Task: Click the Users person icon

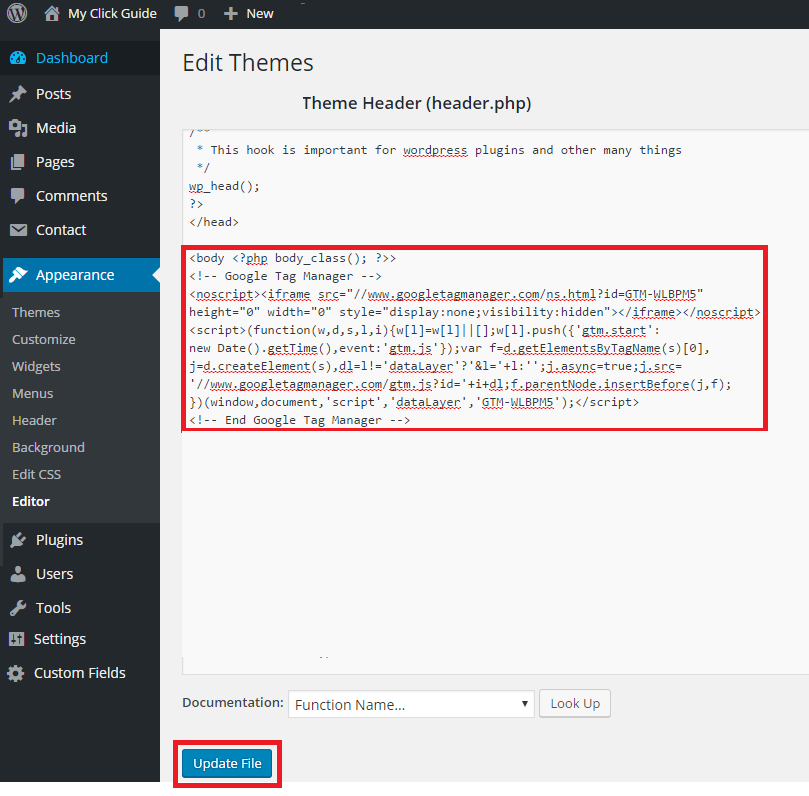Action: tap(18, 574)
